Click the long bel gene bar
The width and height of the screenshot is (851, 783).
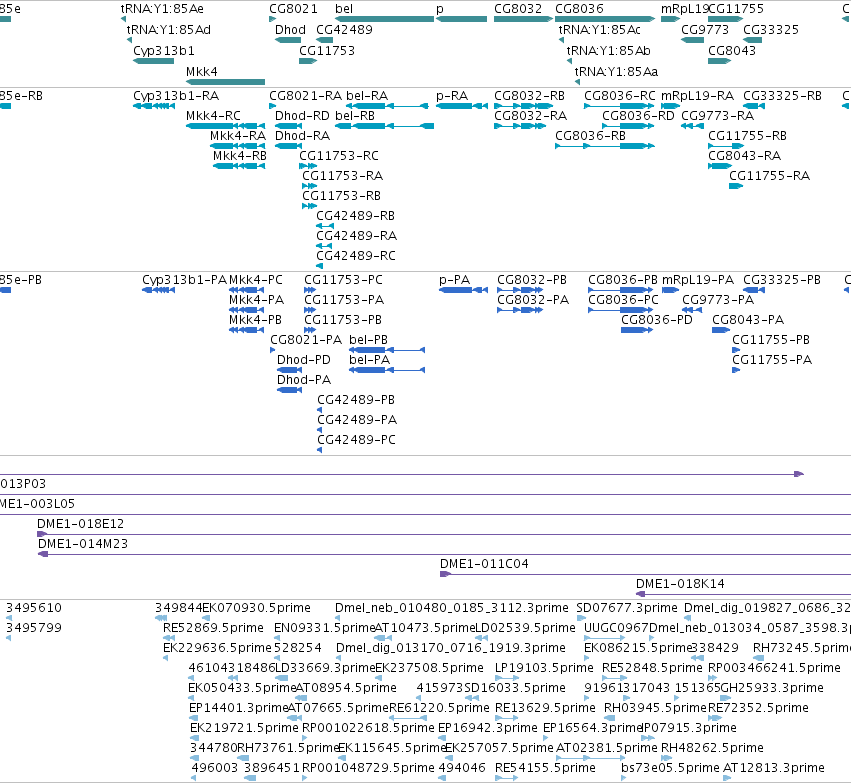coord(384,19)
